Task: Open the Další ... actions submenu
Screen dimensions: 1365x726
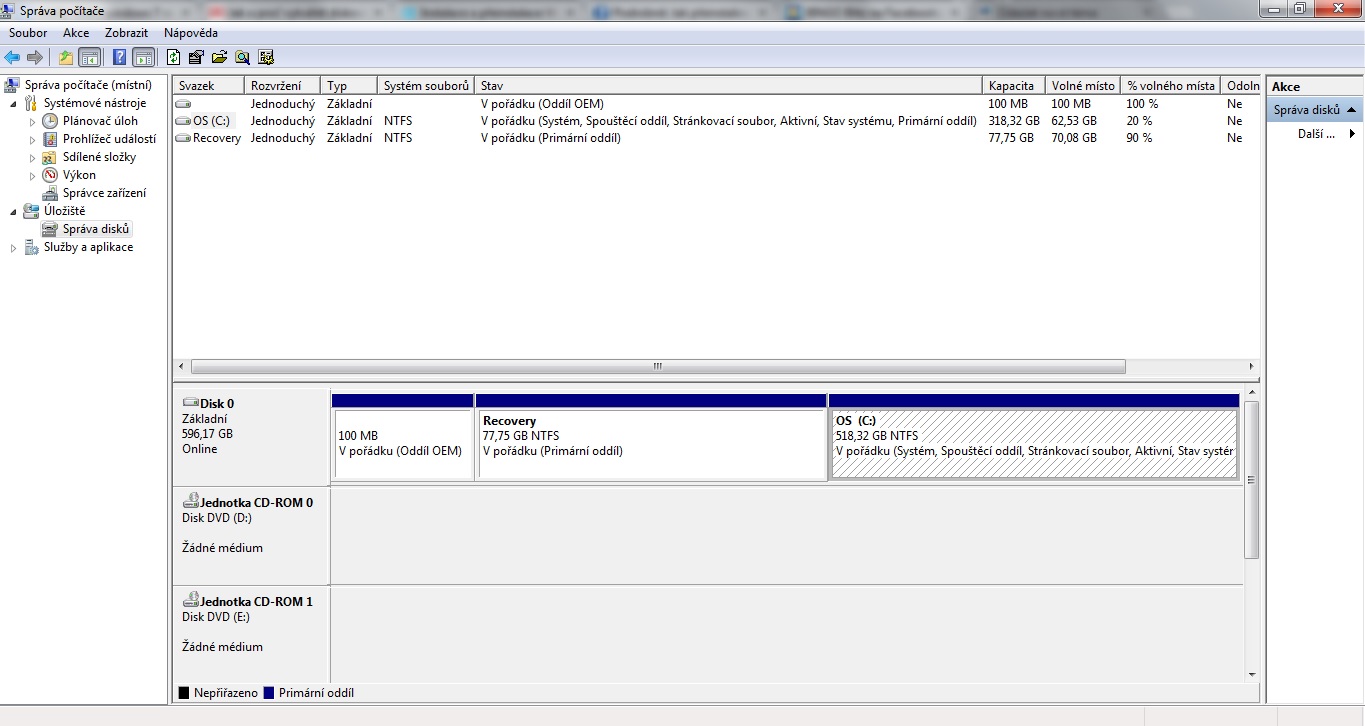Action: point(1315,134)
